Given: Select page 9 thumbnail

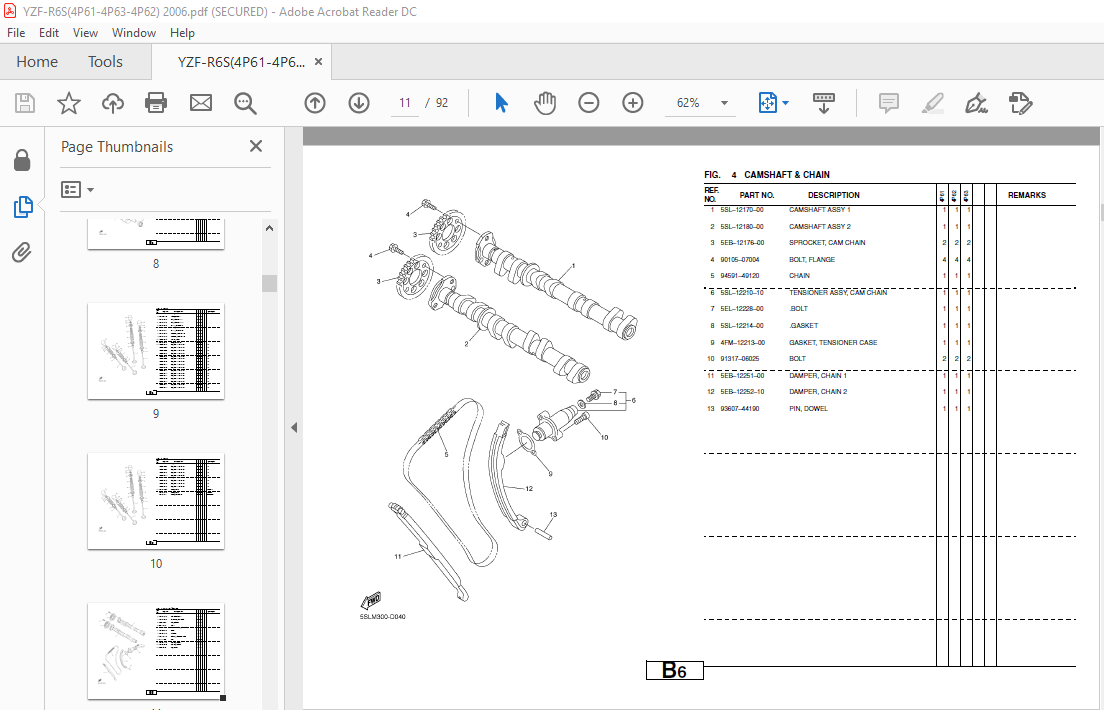Looking at the screenshot, I should (156, 351).
